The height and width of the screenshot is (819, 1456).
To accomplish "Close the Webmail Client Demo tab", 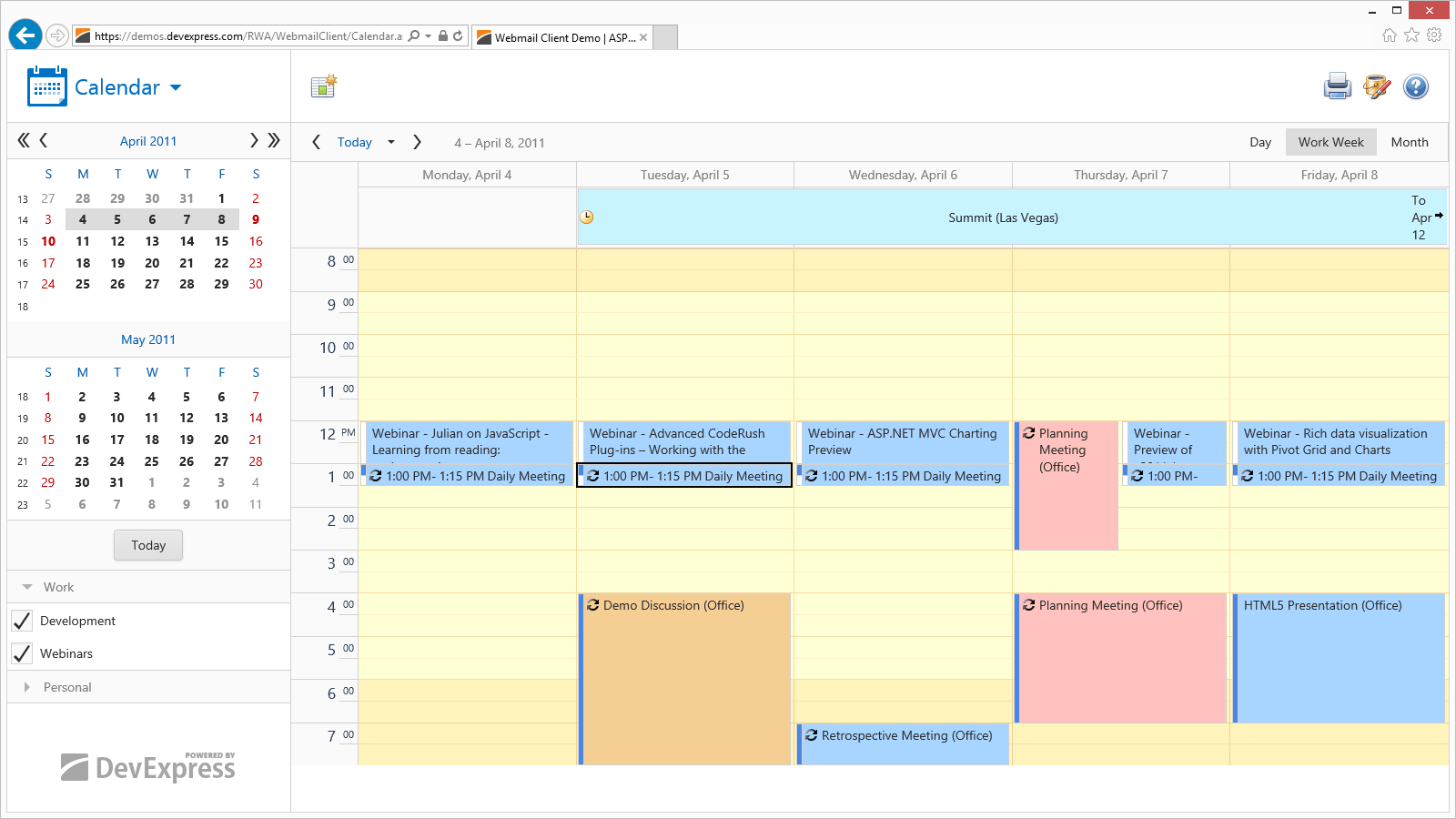I will (643, 37).
